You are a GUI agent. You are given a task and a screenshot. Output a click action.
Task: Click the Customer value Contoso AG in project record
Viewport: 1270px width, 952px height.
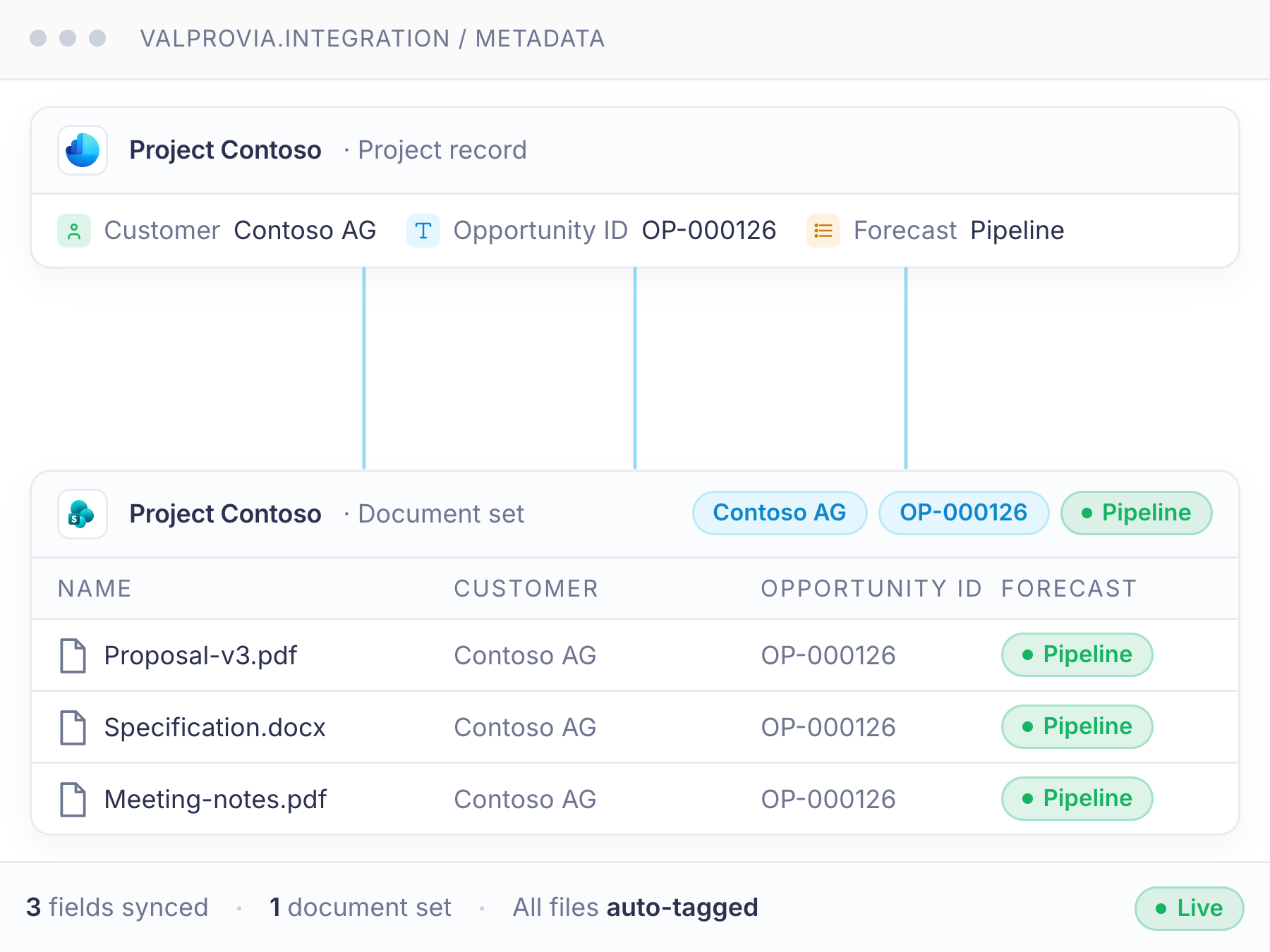(x=306, y=231)
